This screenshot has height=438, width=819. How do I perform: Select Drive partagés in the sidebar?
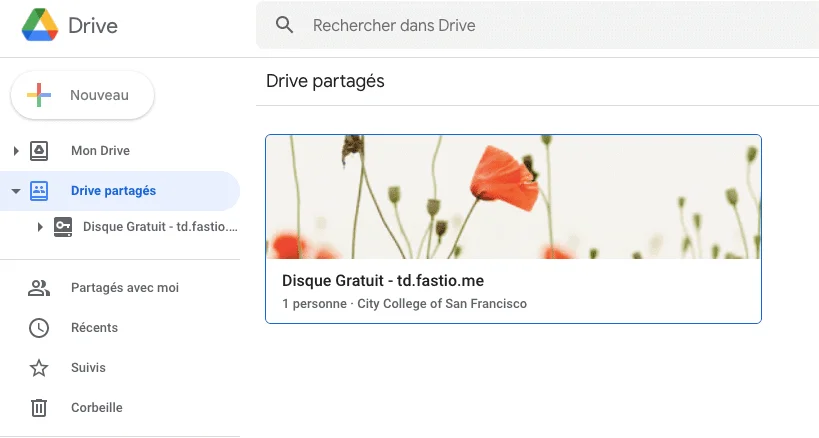pos(113,191)
